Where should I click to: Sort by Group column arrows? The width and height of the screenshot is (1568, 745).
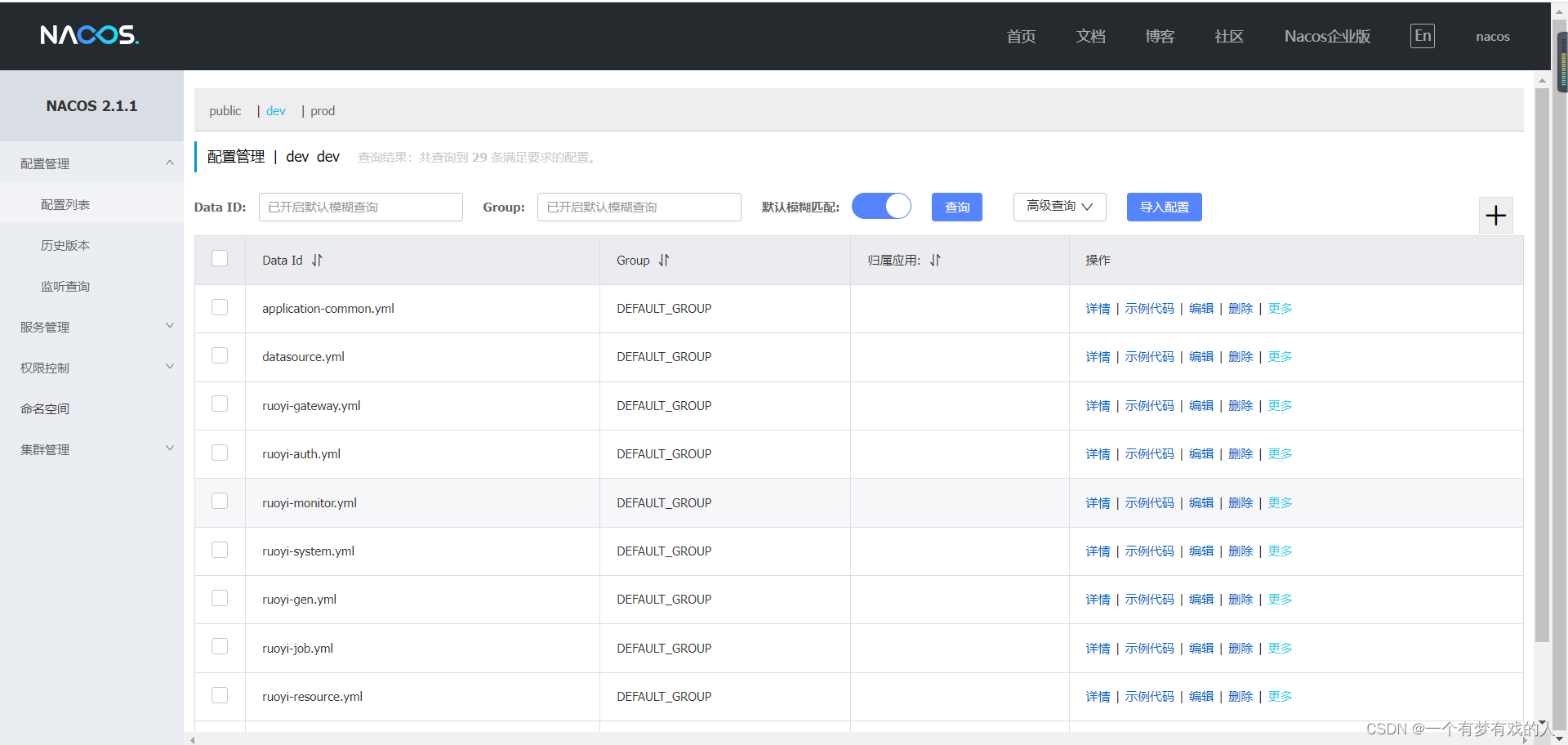(x=664, y=260)
